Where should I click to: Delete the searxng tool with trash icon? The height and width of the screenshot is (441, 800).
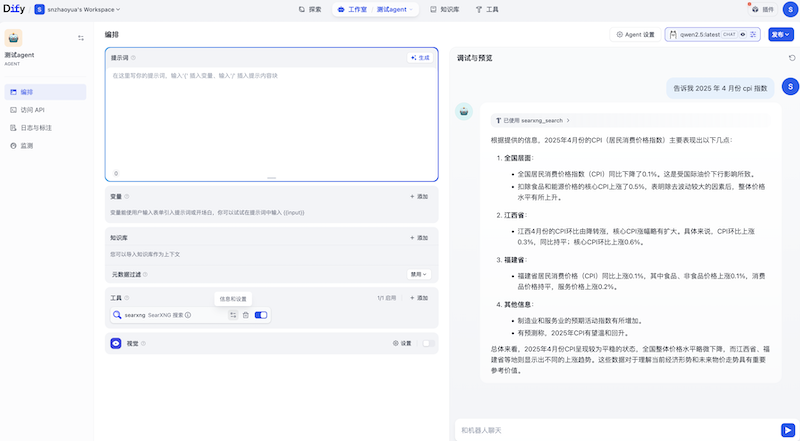246,315
